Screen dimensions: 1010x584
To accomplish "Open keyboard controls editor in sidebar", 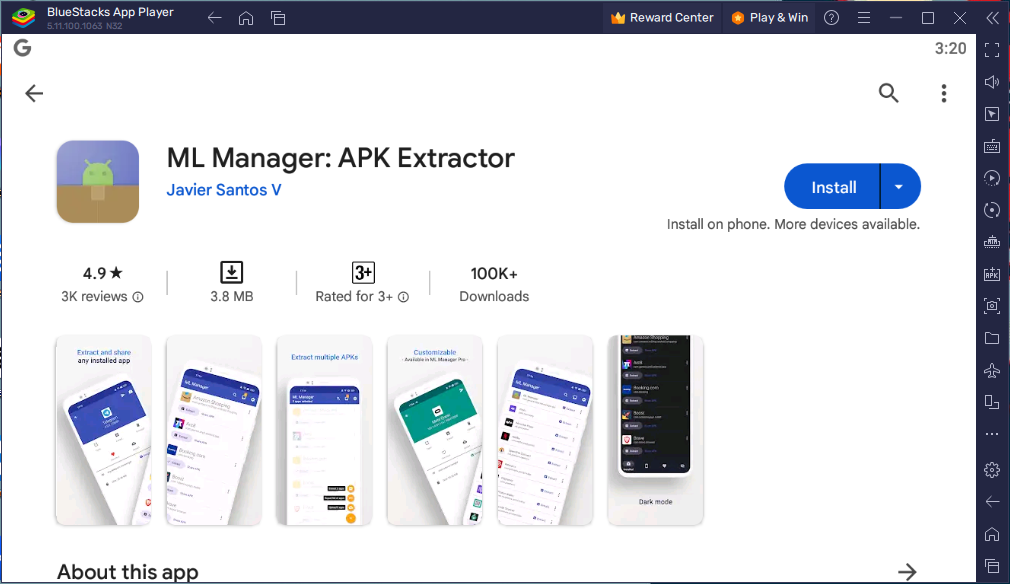I will pos(992,146).
